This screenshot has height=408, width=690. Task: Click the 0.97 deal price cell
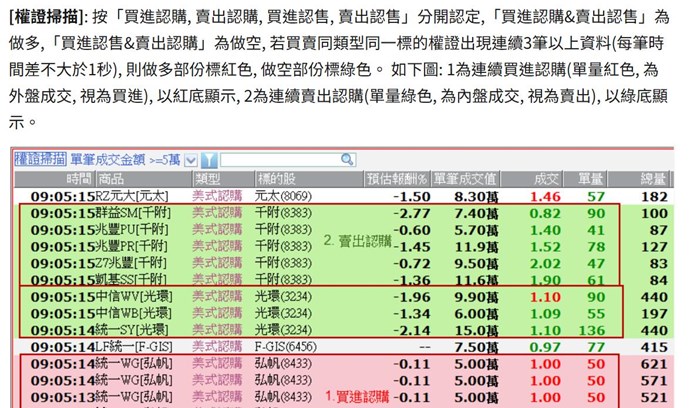pos(545,347)
